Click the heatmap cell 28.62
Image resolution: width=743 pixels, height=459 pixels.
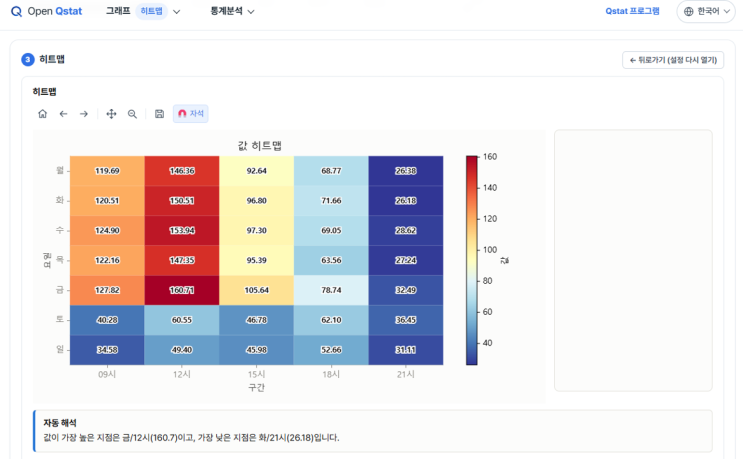(x=406, y=230)
